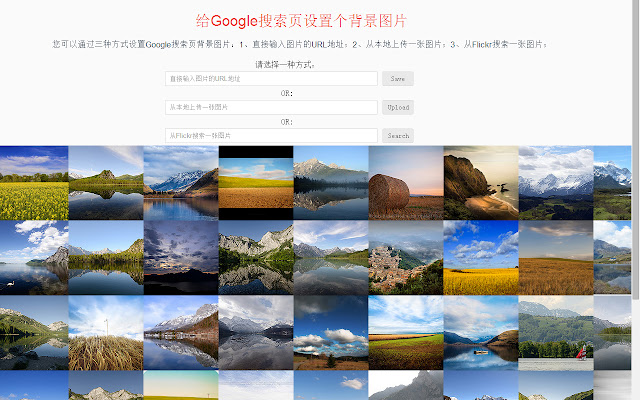
Task: Choose the lake with small boat thumbnail
Action: pyautogui.click(x=481, y=333)
